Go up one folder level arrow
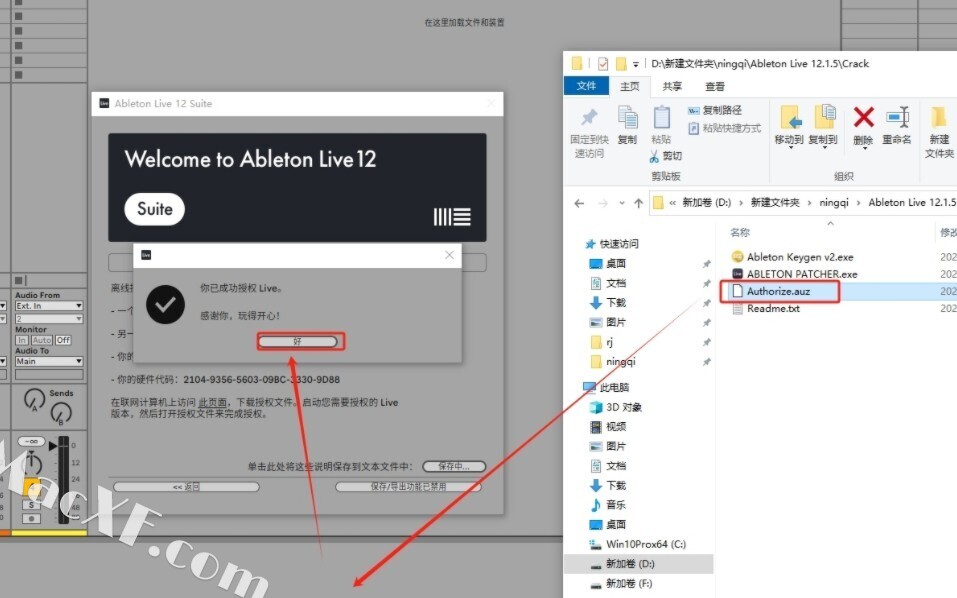 coord(638,203)
